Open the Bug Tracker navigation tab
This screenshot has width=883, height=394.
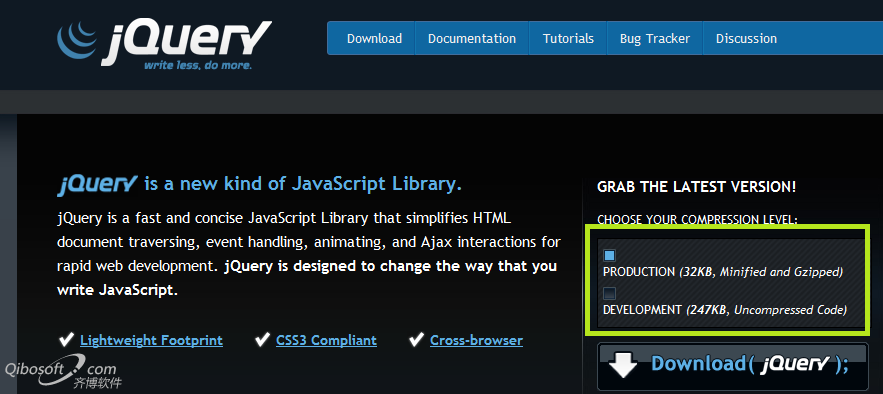pos(655,38)
